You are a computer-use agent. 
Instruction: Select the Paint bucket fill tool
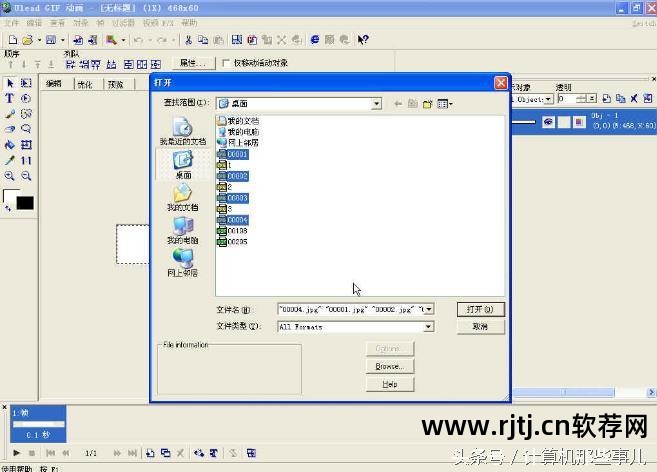point(10,145)
